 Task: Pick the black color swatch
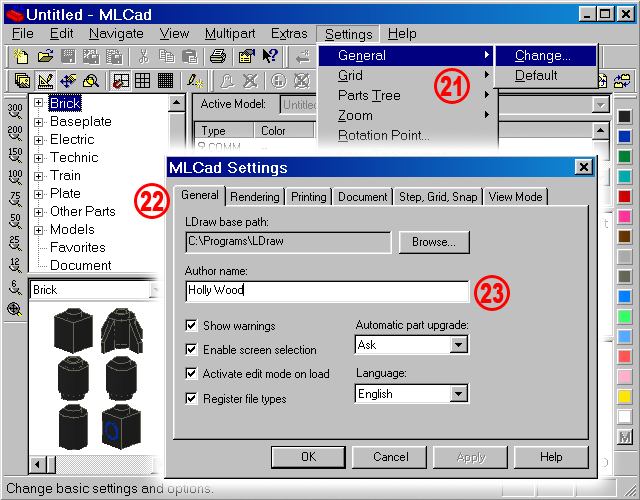[624, 116]
